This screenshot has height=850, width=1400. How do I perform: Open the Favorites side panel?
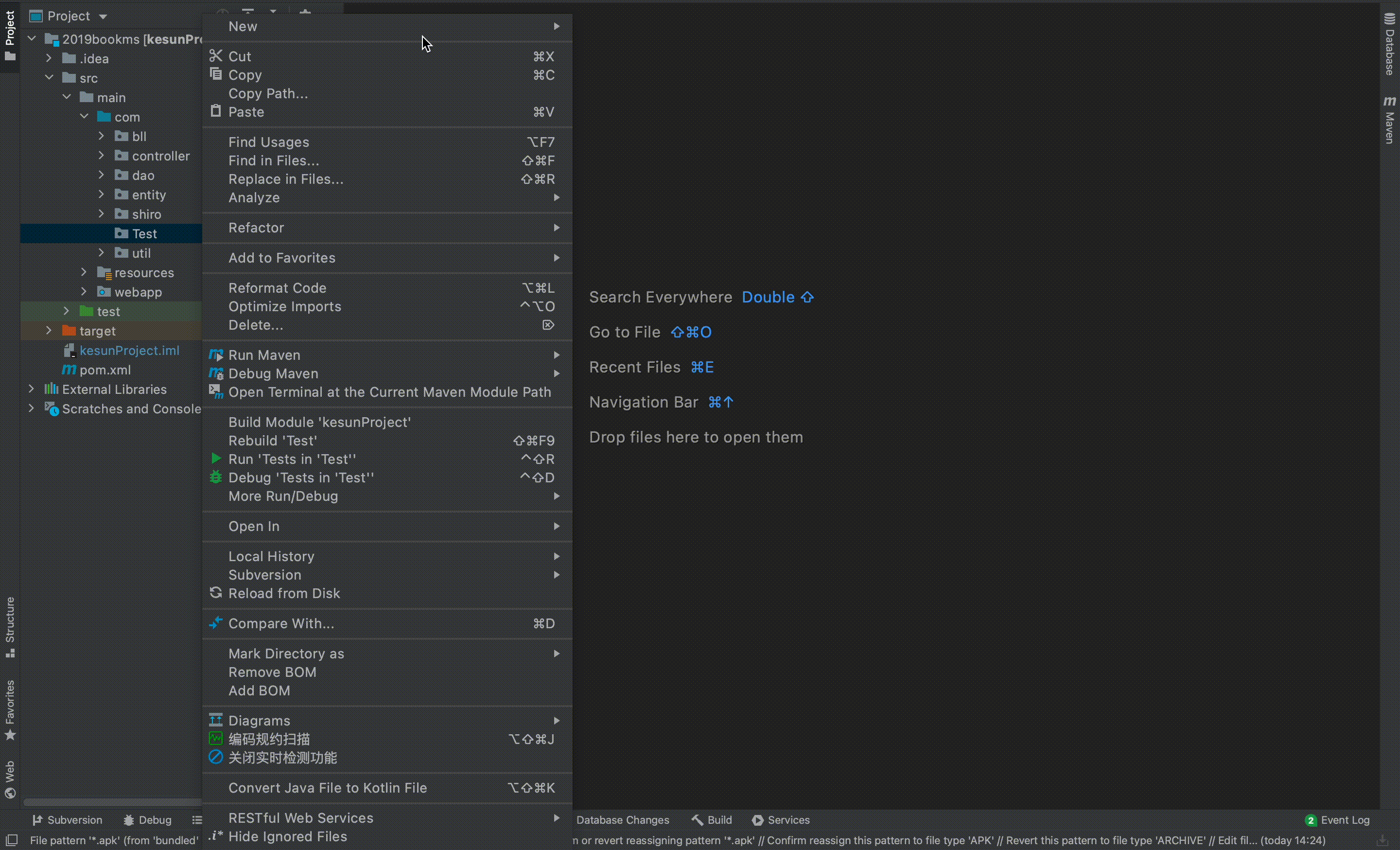[x=10, y=710]
